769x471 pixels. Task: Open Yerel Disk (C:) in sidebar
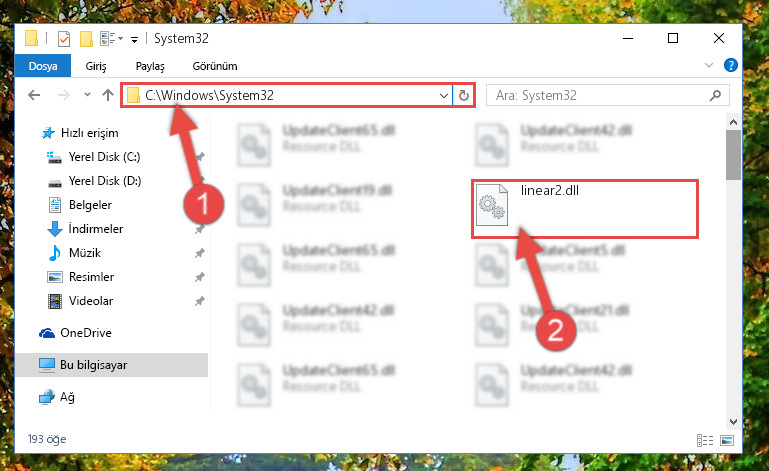point(104,157)
